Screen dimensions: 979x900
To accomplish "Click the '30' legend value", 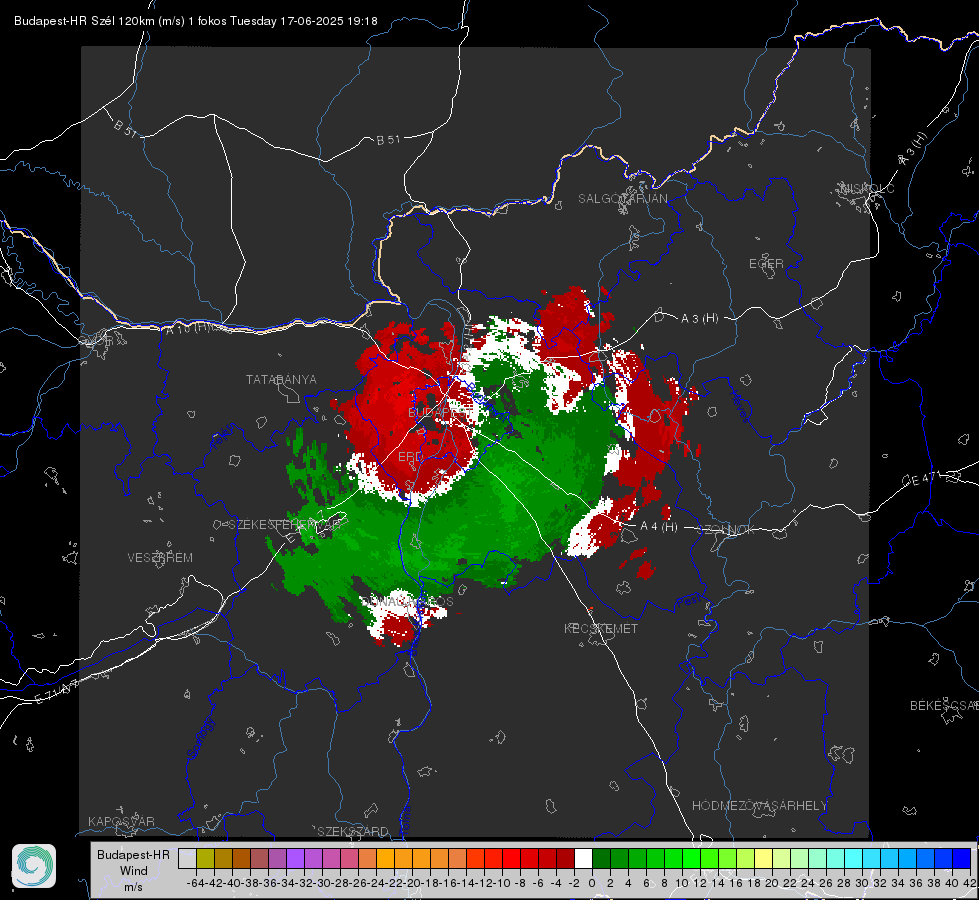I will coord(862,883).
